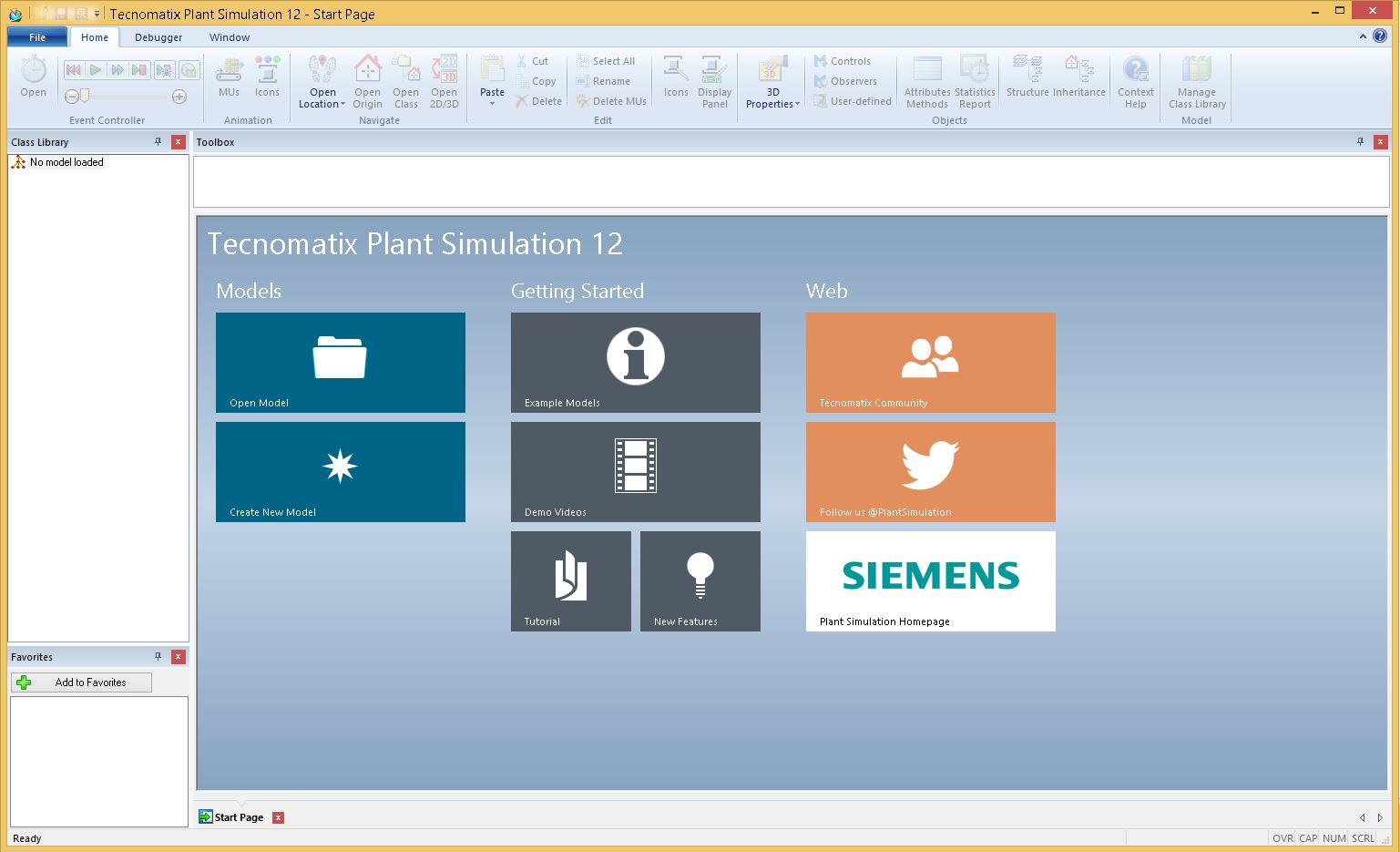Click Select All in the ribbon
Image resolution: width=1400 pixels, height=852 pixels.
click(x=606, y=61)
